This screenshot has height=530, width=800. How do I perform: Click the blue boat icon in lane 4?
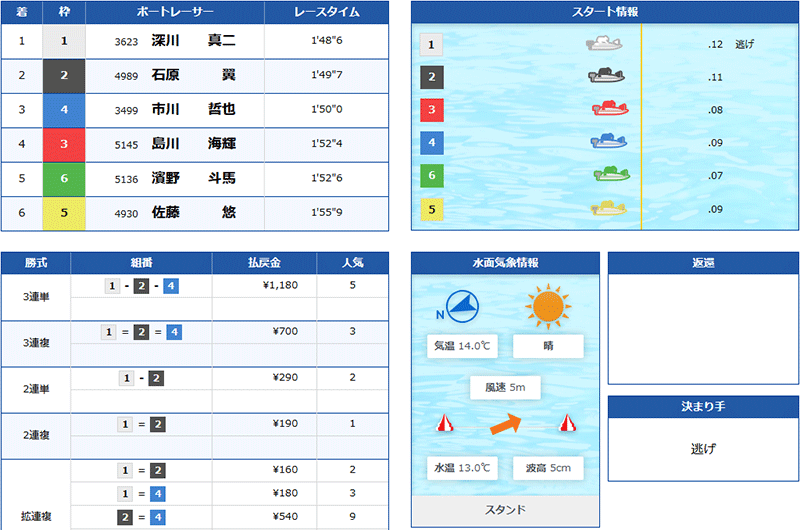pyautogui.click(x=609, y=141)
